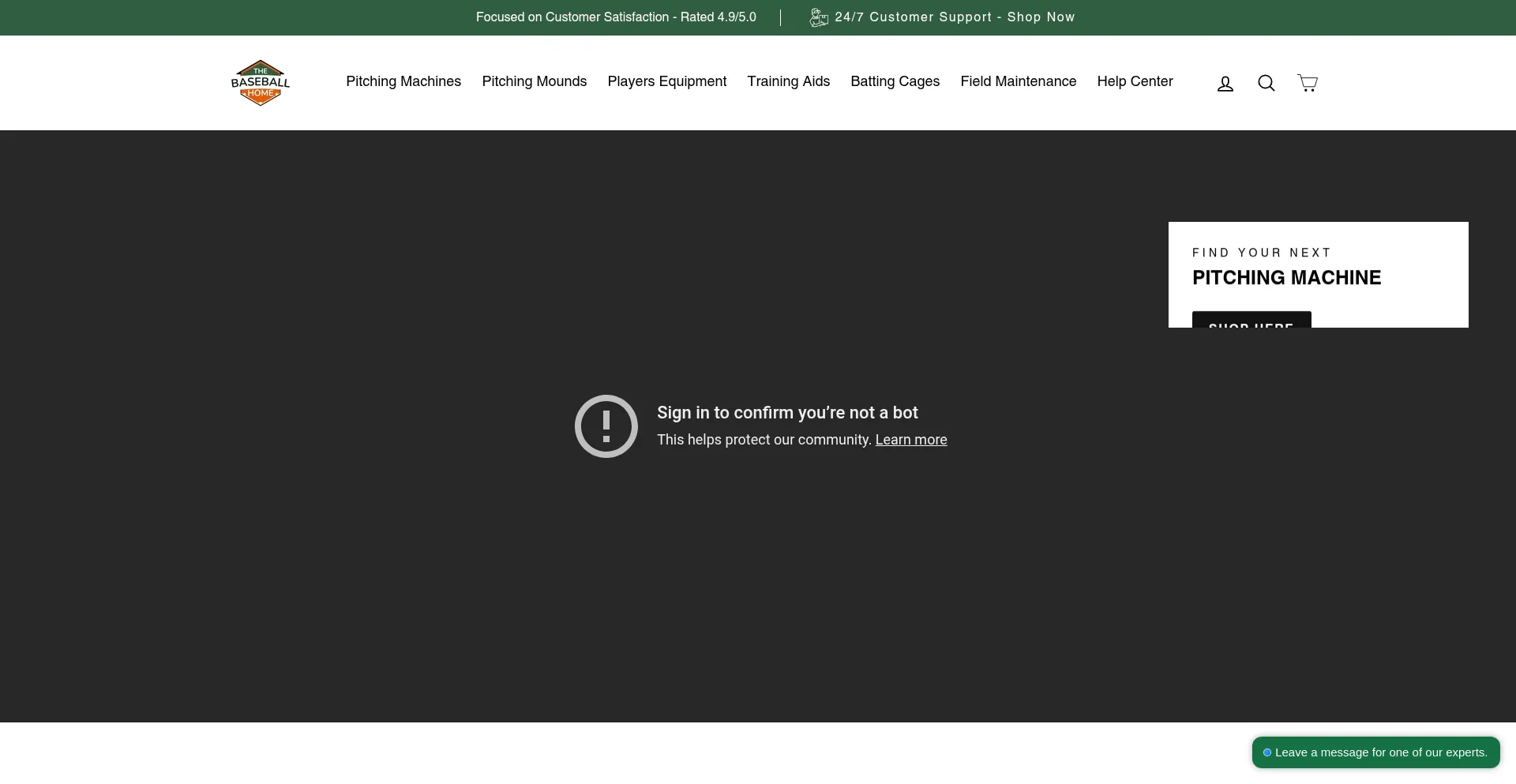Open the account login icon

pyautogui.click(x=1225, y=84)
